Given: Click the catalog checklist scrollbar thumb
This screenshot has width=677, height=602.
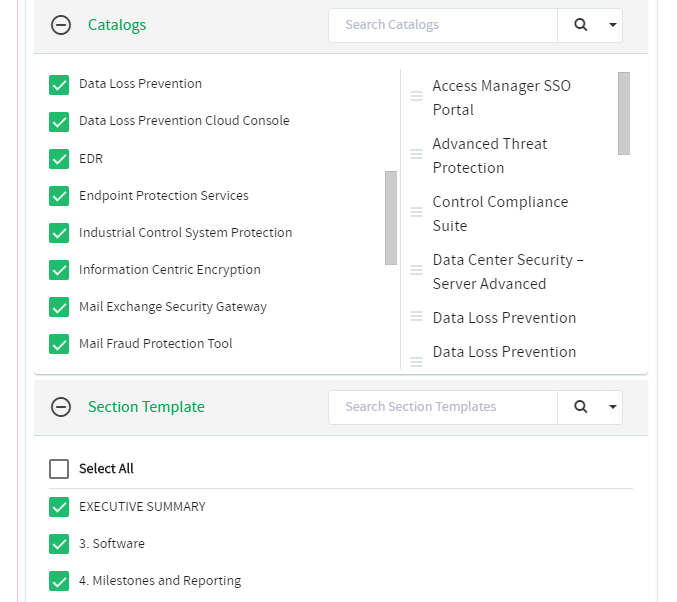Looking at the screenshot, I should pos(391,218).
